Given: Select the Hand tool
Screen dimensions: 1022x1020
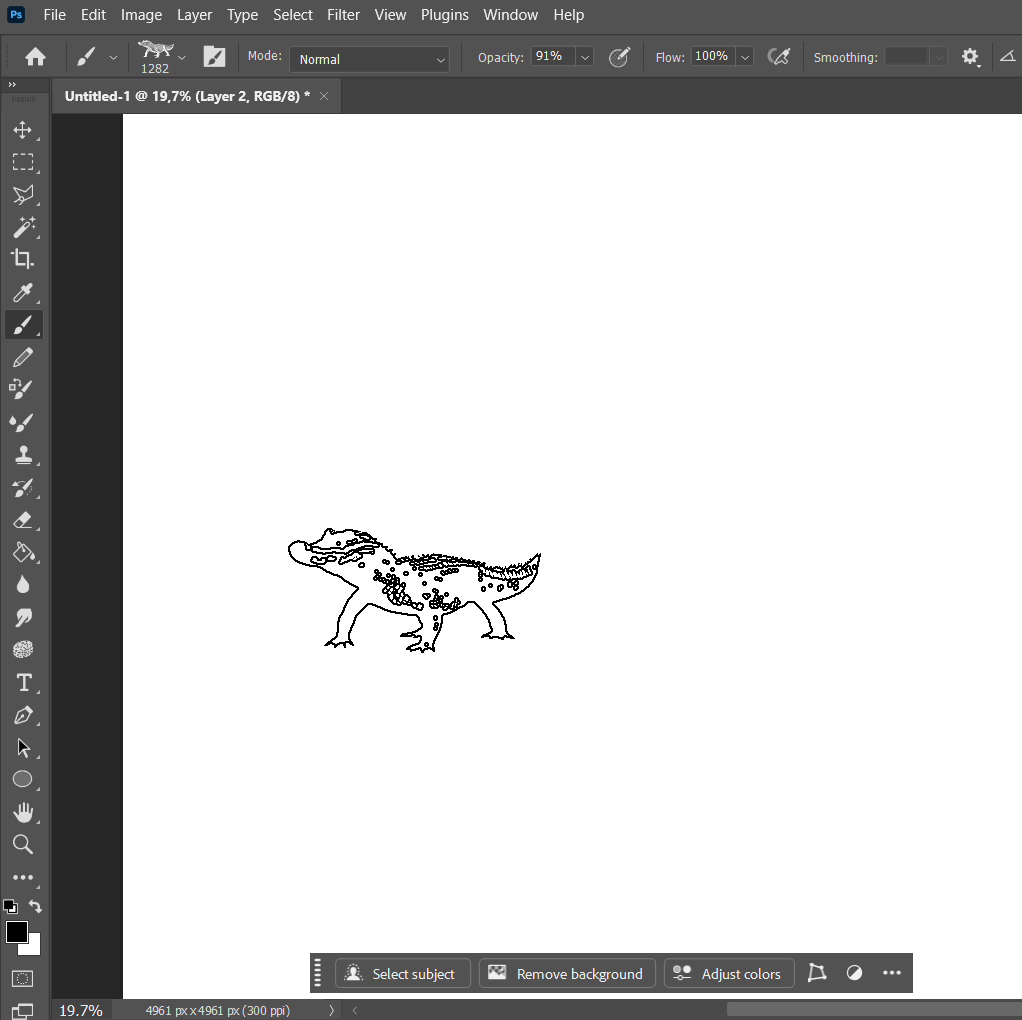Looking at the screenshot, I should pos(23,812).
